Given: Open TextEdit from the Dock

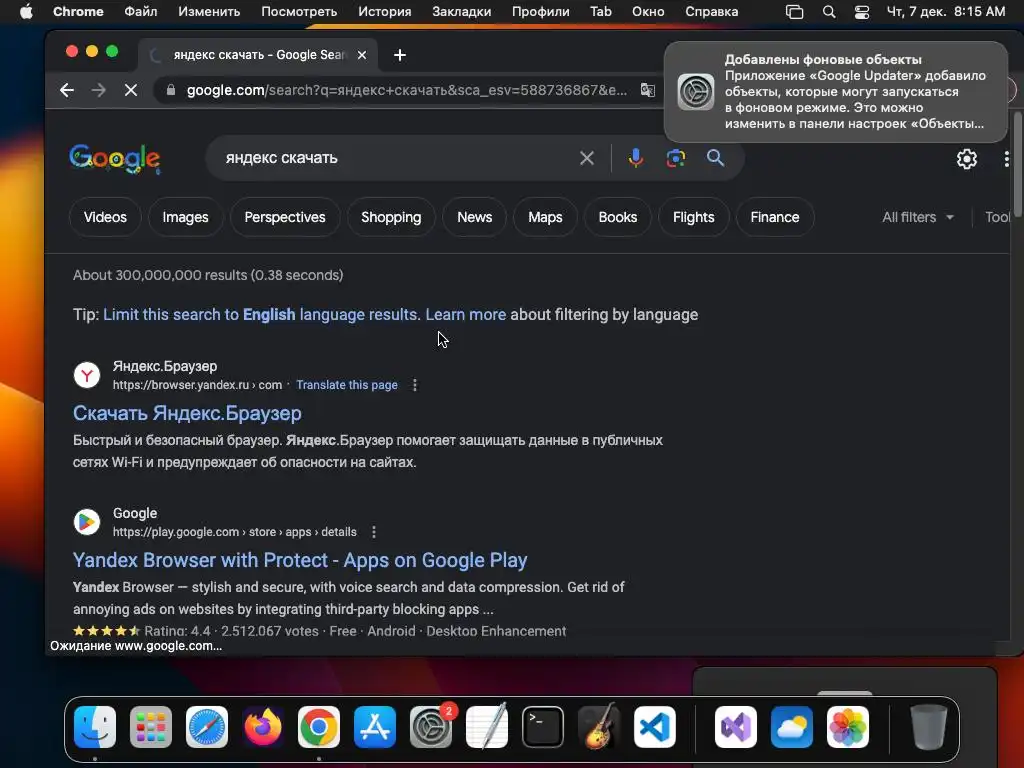Looking at the screenshot, I should pyautogui.click(x=487, y=727).
